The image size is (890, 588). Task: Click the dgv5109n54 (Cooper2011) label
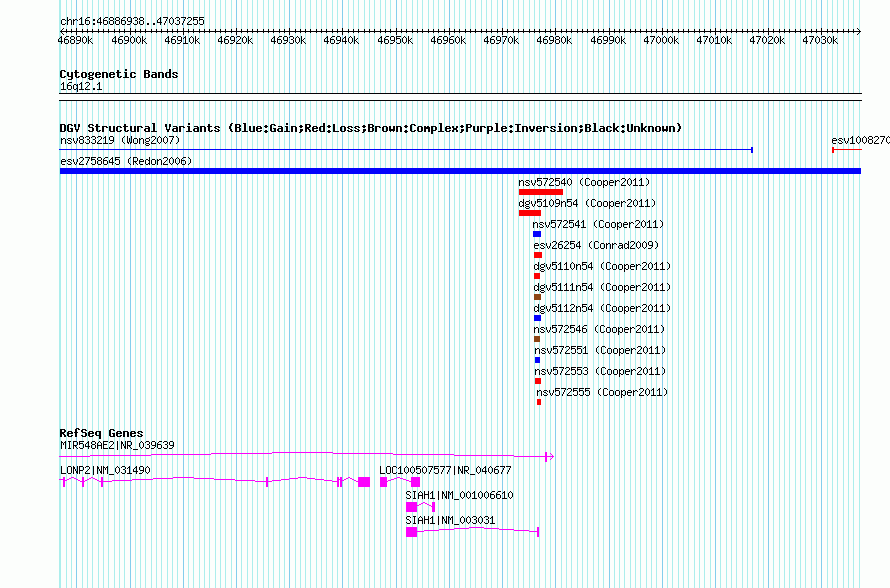587,203
